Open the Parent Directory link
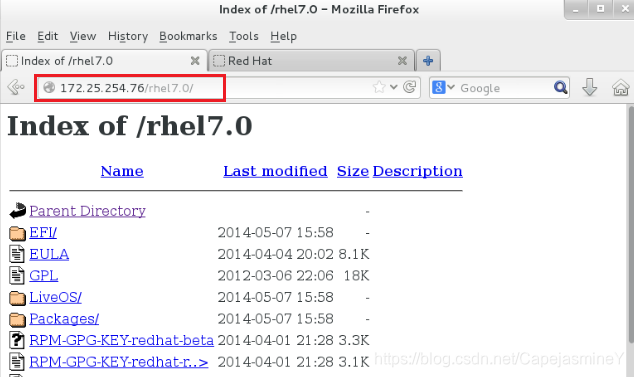The height and width of the screenshot is (377, 634). point(87,211)
